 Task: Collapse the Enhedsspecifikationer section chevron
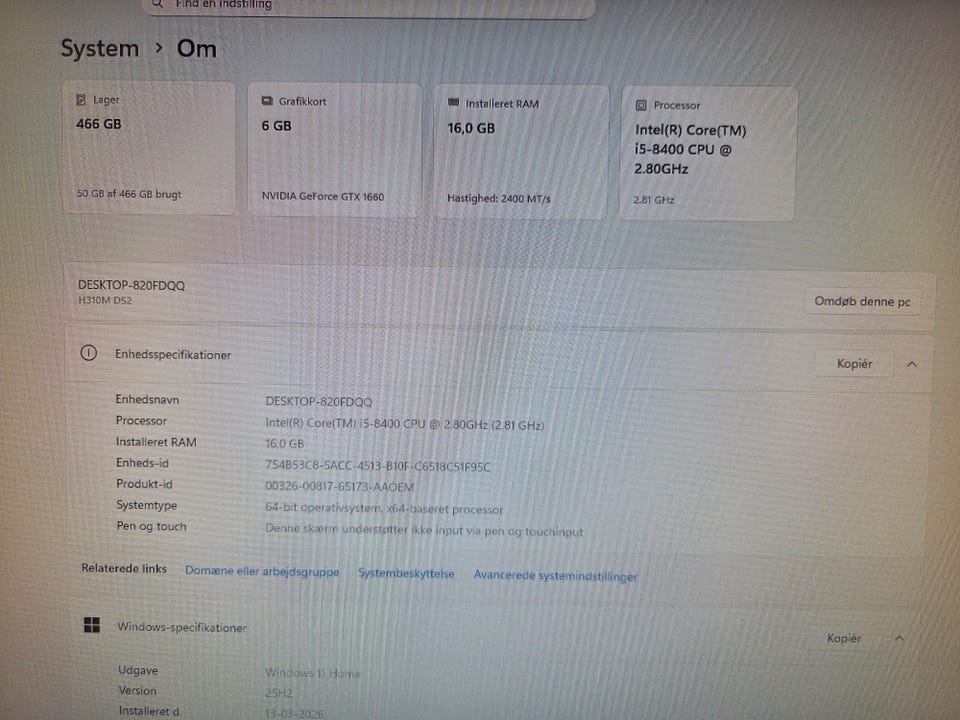coord(912,364)
